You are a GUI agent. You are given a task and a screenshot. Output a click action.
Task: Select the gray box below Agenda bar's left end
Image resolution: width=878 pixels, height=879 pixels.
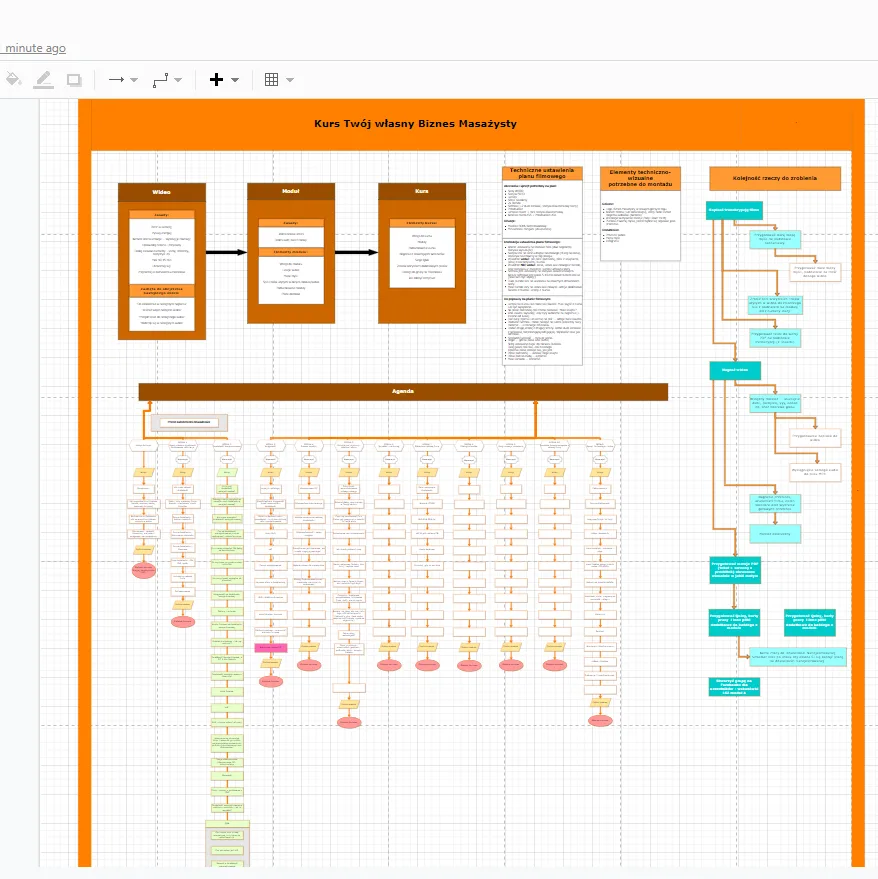(189, 422)
